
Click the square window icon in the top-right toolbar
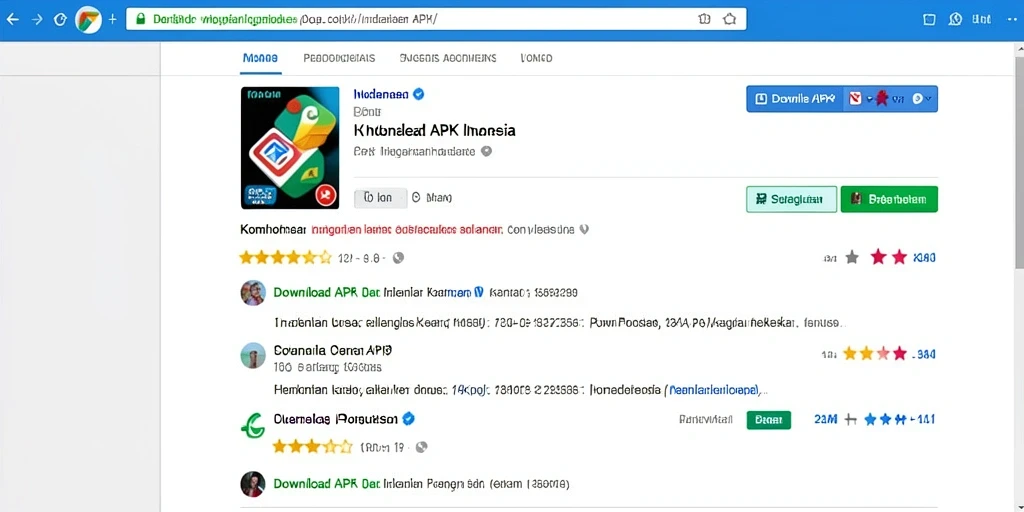pyautogui.click(x=929, y=20)
